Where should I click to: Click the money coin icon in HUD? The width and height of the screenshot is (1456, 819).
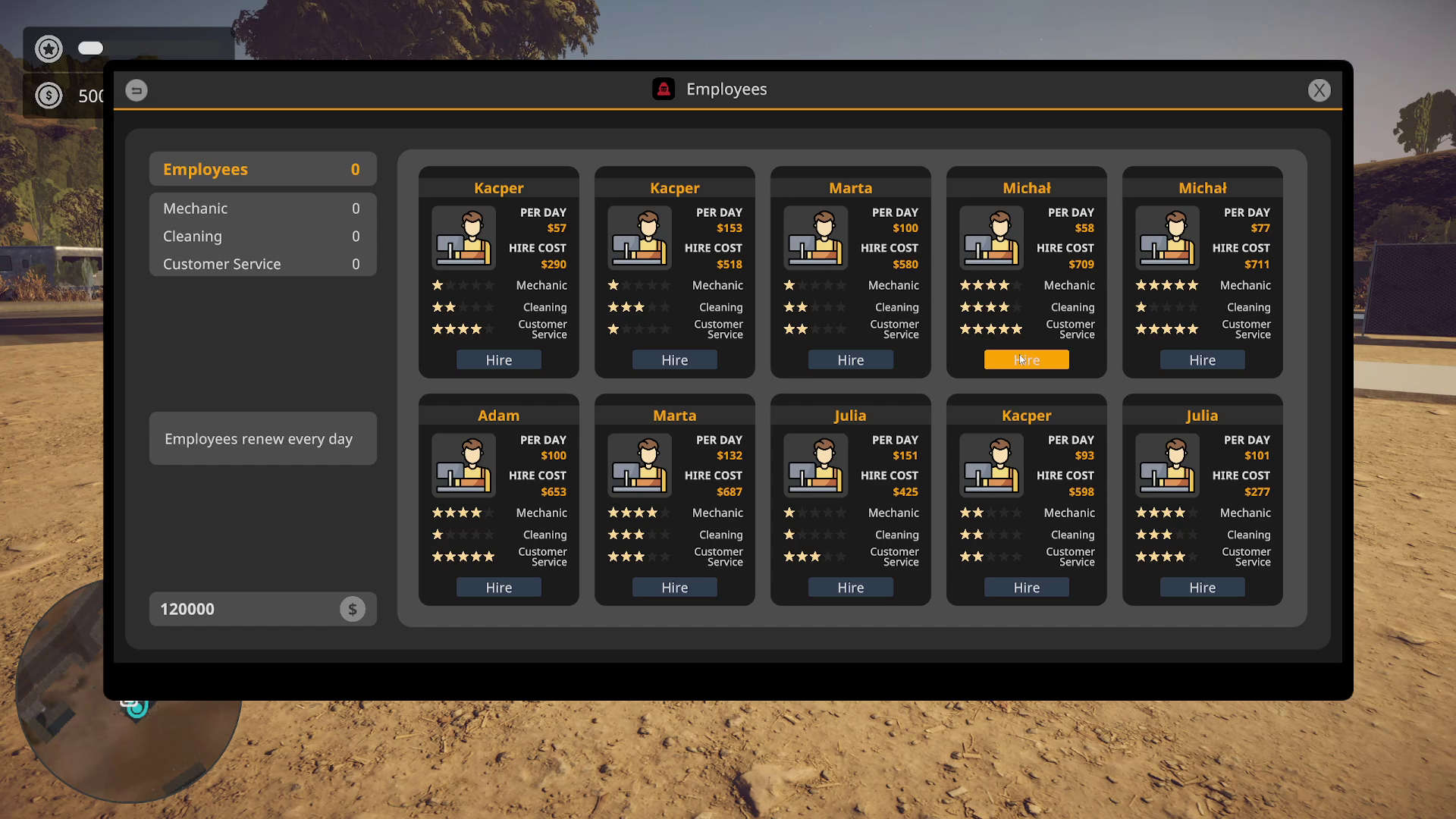click(49, 96)
